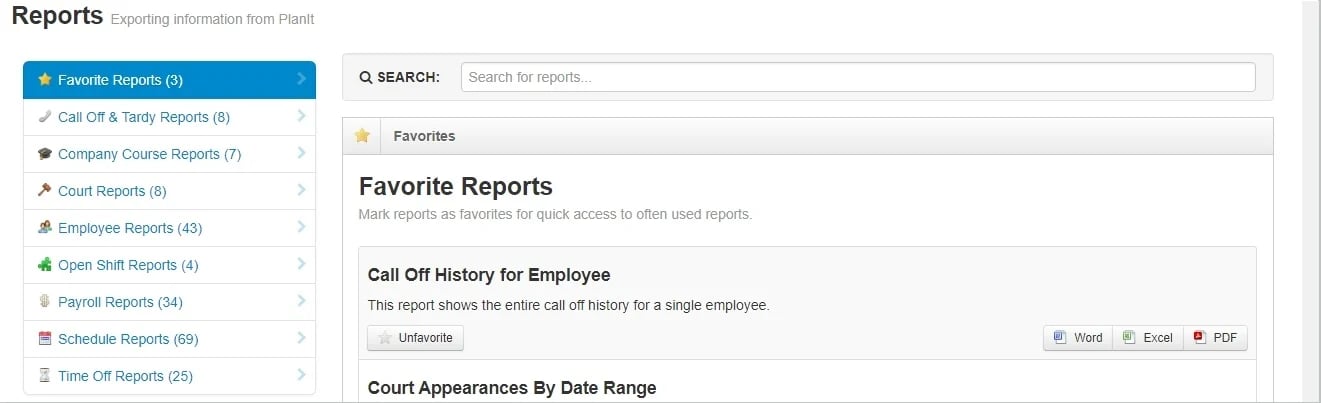Click the star icon in Favorites header
The width and height of the screenshot is (1321, 403).
(x=362, y=136)
